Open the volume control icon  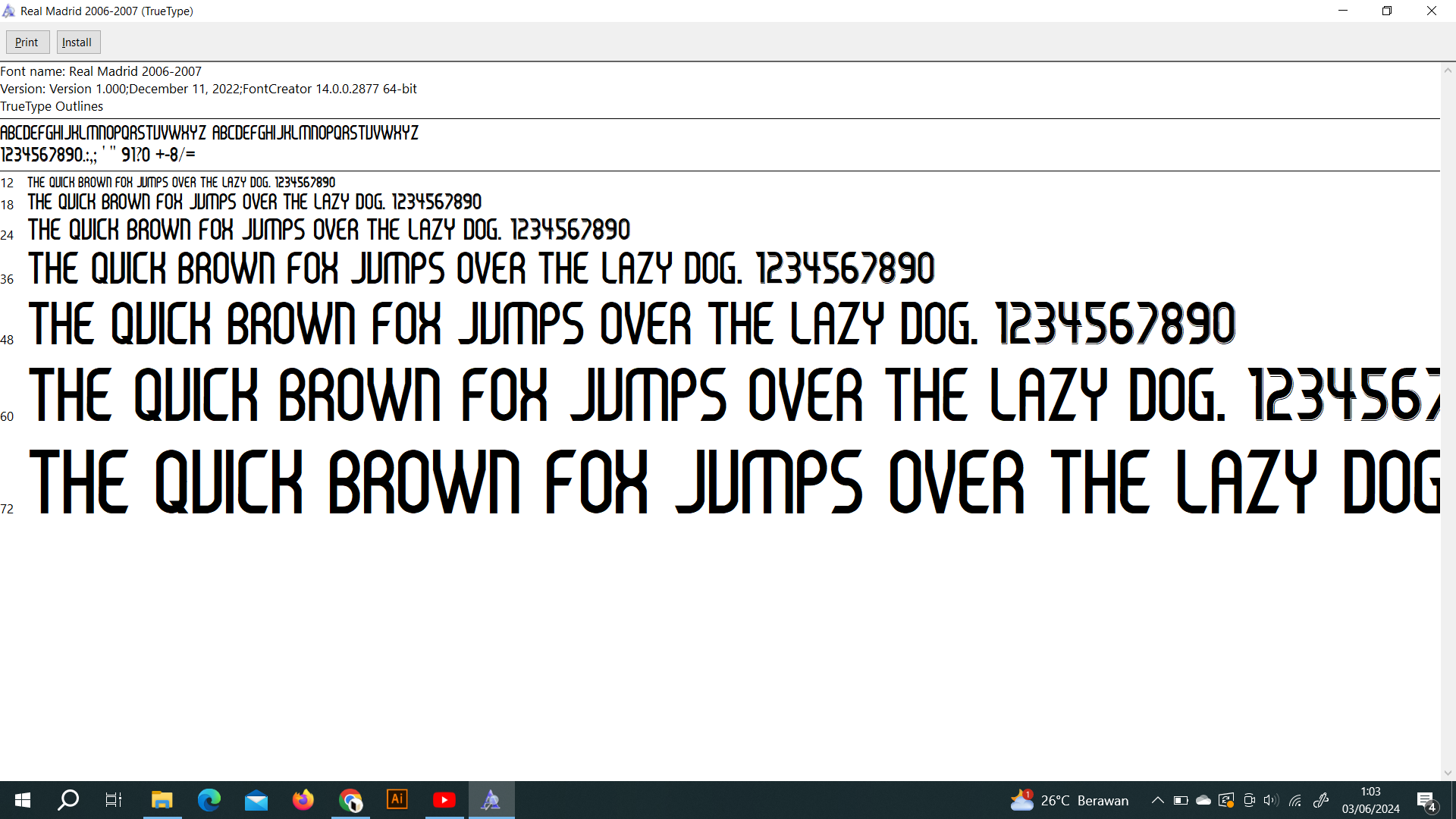pos(1271,800)
